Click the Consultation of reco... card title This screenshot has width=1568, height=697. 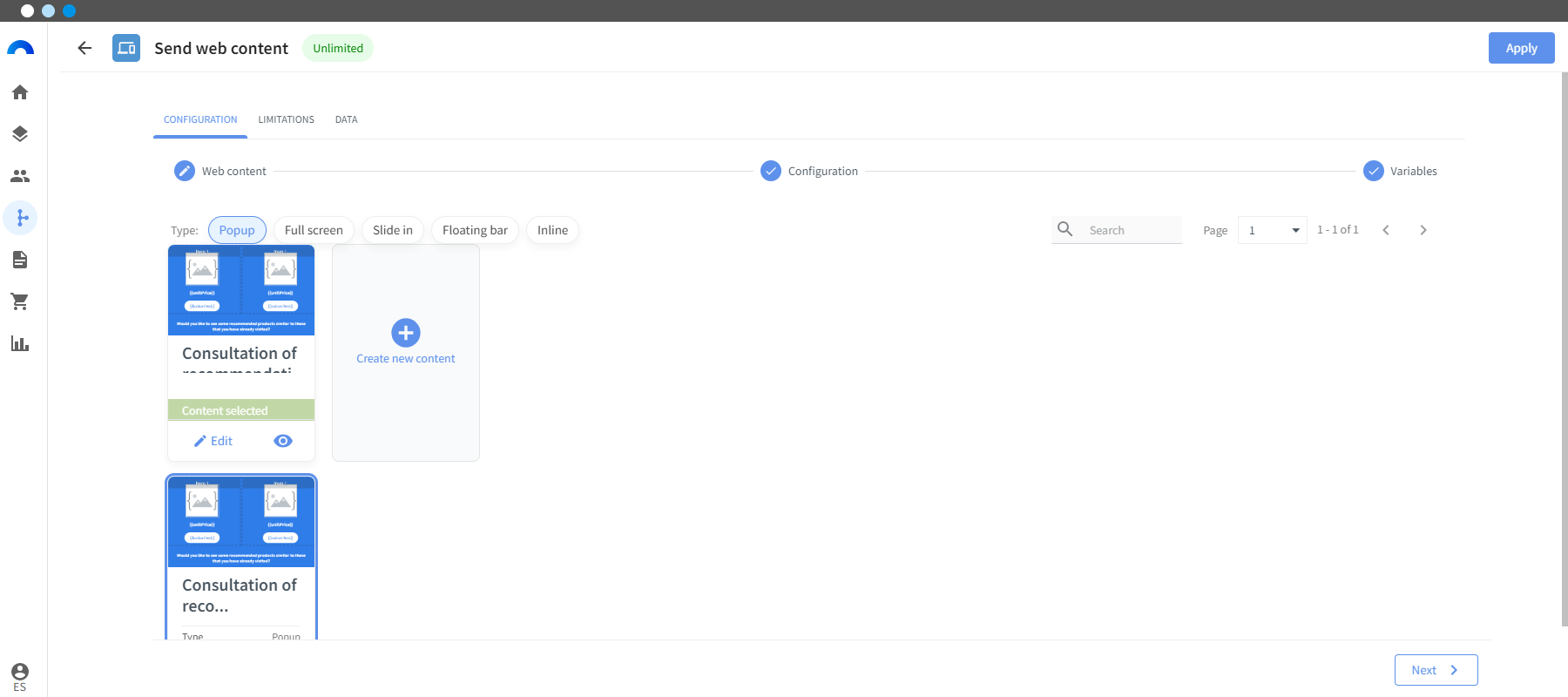240,595
